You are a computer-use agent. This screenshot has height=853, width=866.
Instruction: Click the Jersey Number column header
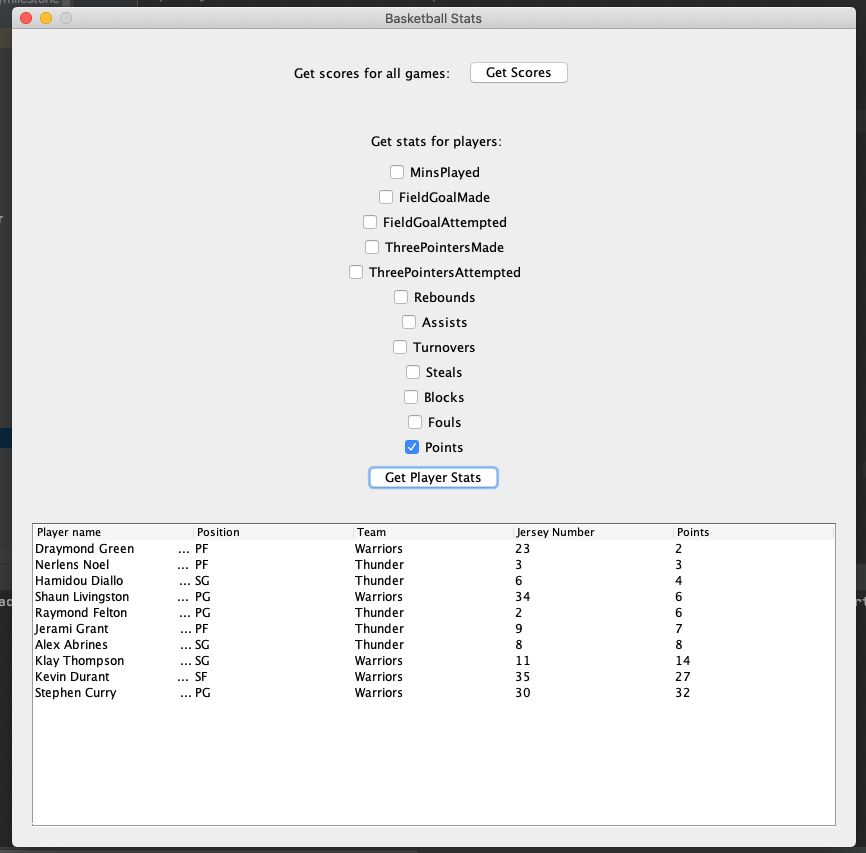[x=594, y=532]
